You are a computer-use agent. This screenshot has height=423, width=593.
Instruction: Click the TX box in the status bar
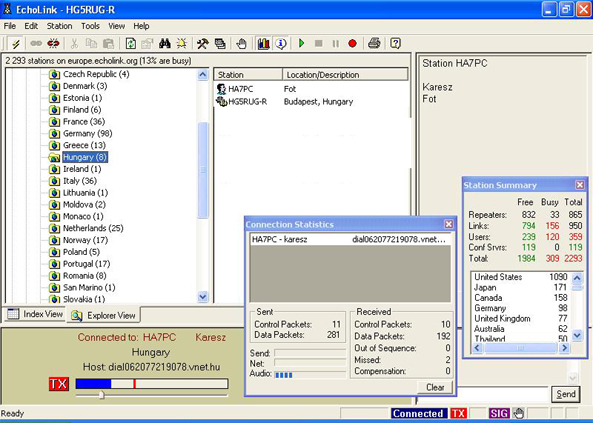tap(458, 414)
